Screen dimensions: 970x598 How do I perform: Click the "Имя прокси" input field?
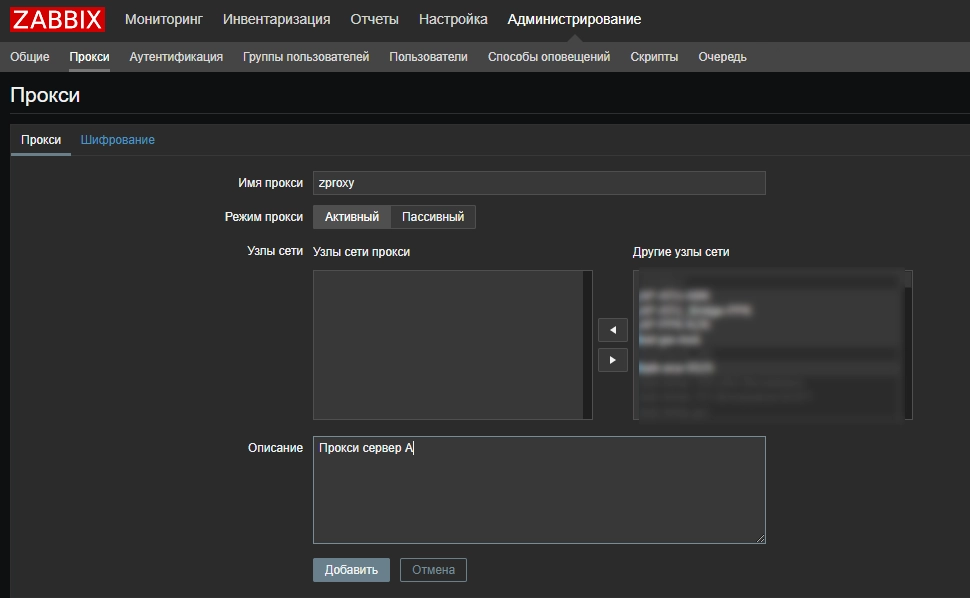coord(540,183)
